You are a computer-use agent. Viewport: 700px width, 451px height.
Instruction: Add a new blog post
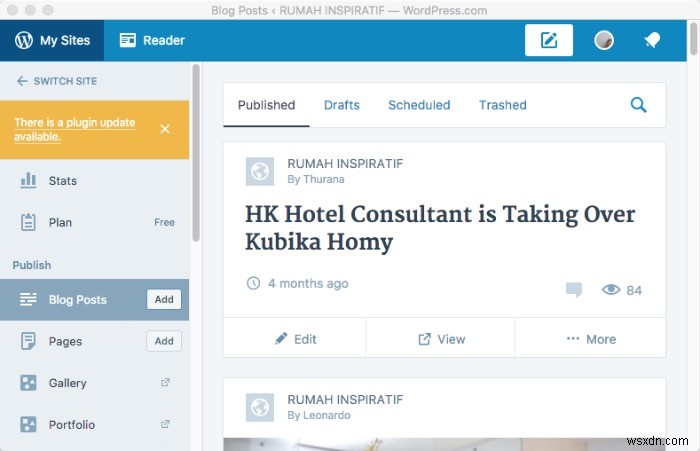point(164,299)
